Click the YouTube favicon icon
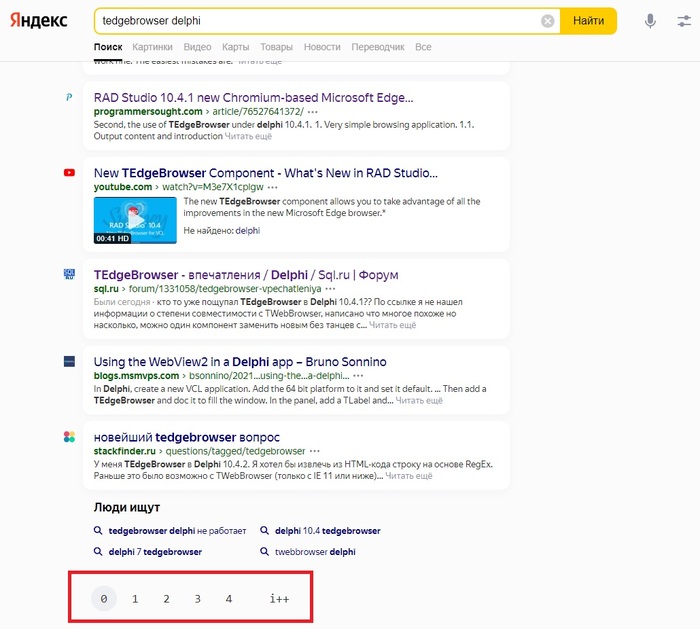 (x=69, y=172)
